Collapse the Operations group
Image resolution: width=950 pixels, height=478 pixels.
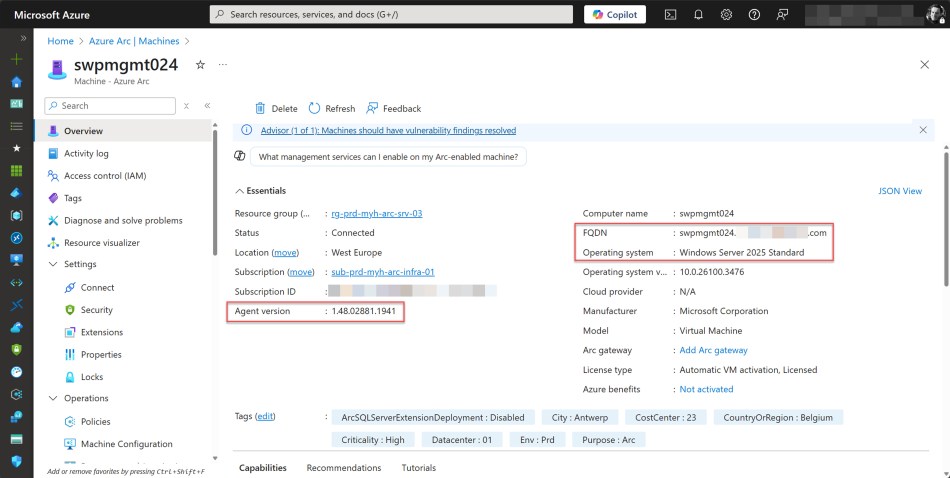click(53, 398)
